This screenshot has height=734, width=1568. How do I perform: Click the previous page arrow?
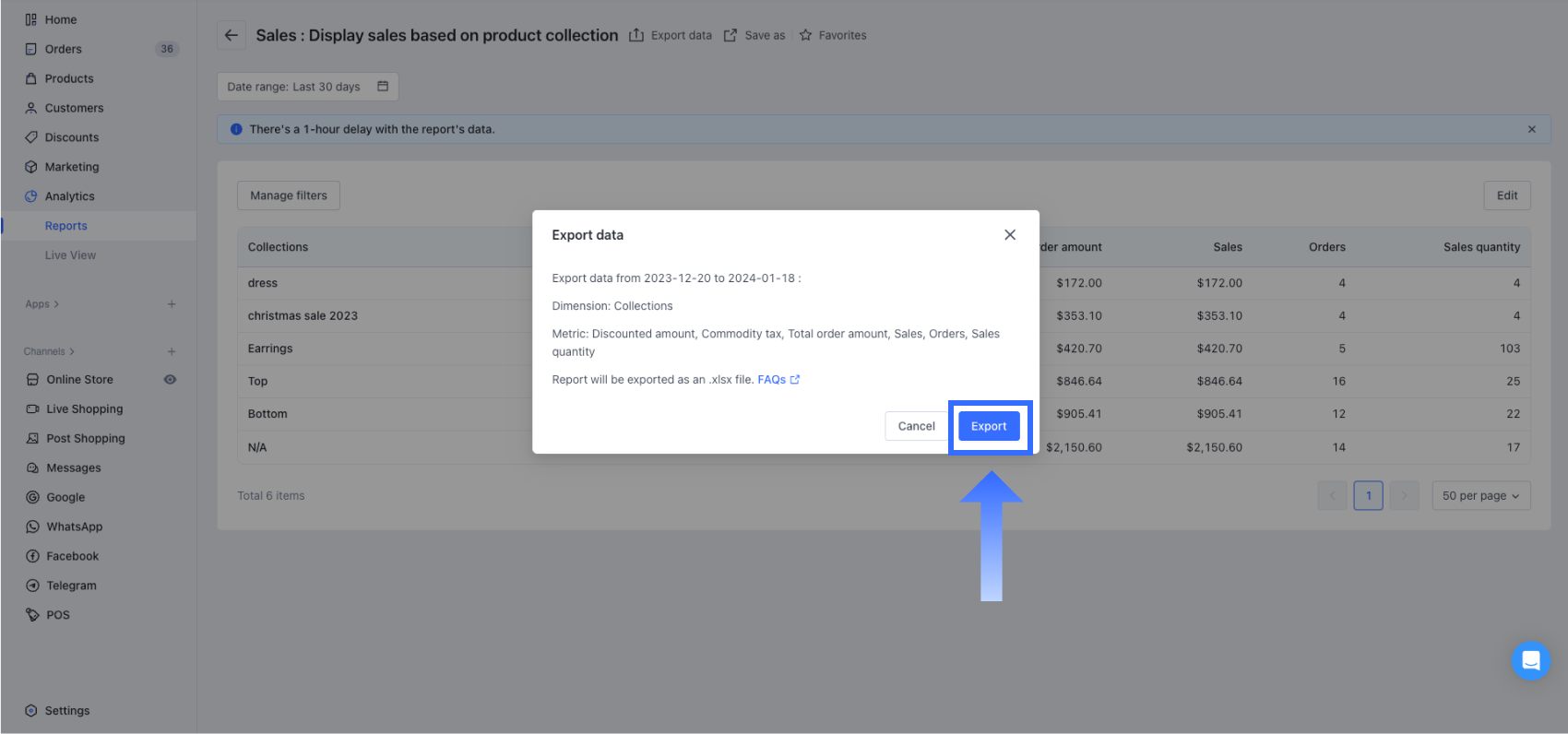click(1333, 495)
